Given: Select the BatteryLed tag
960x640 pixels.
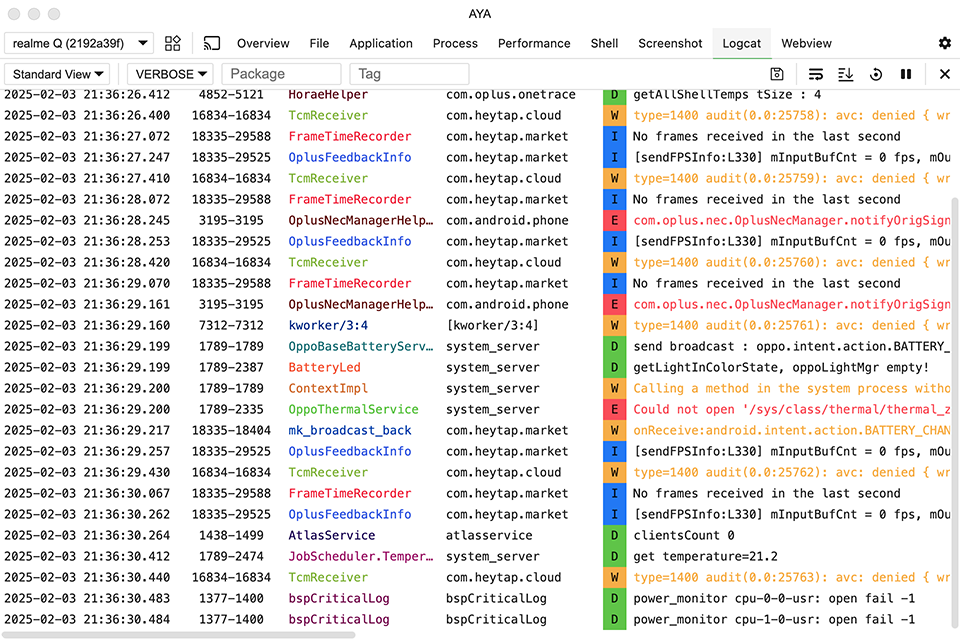Looking at the screenshot, I should tap(324, 367).
